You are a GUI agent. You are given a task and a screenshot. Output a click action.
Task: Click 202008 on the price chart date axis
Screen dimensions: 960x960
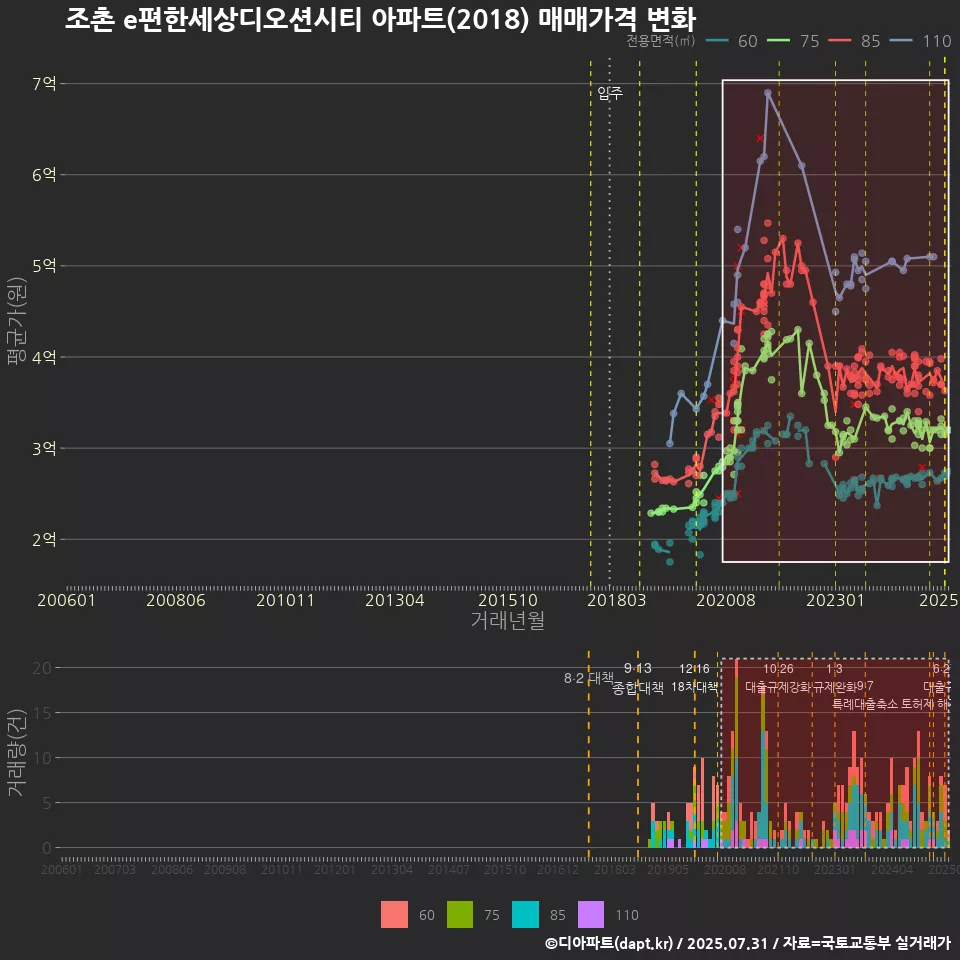coord(726,600)
